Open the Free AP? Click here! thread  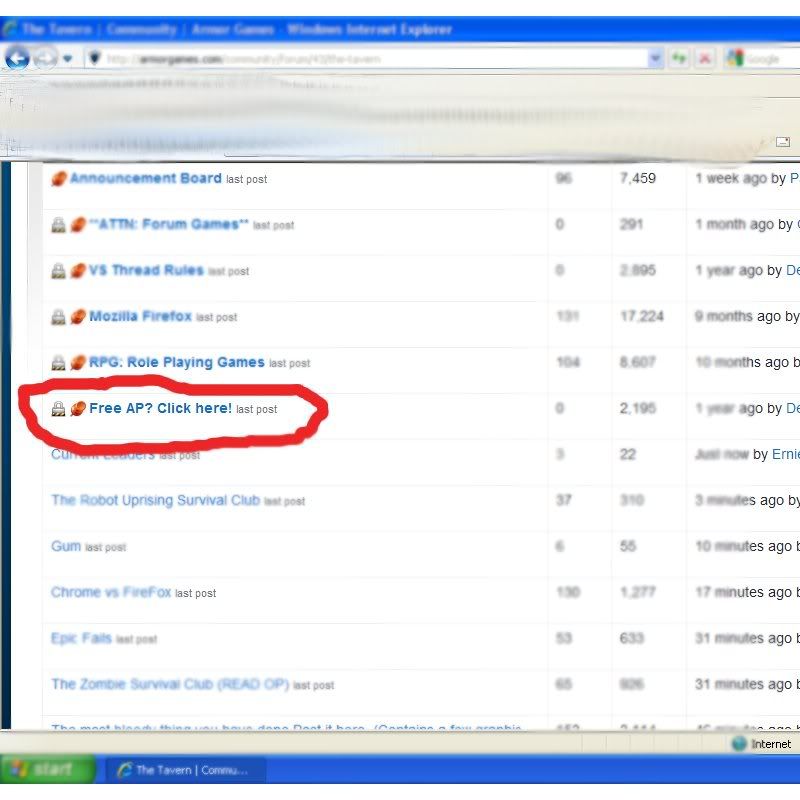(160, 408)
